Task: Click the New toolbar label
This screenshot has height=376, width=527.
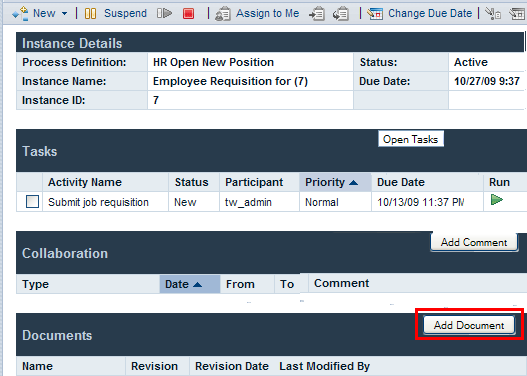Action: coord(44,13)
